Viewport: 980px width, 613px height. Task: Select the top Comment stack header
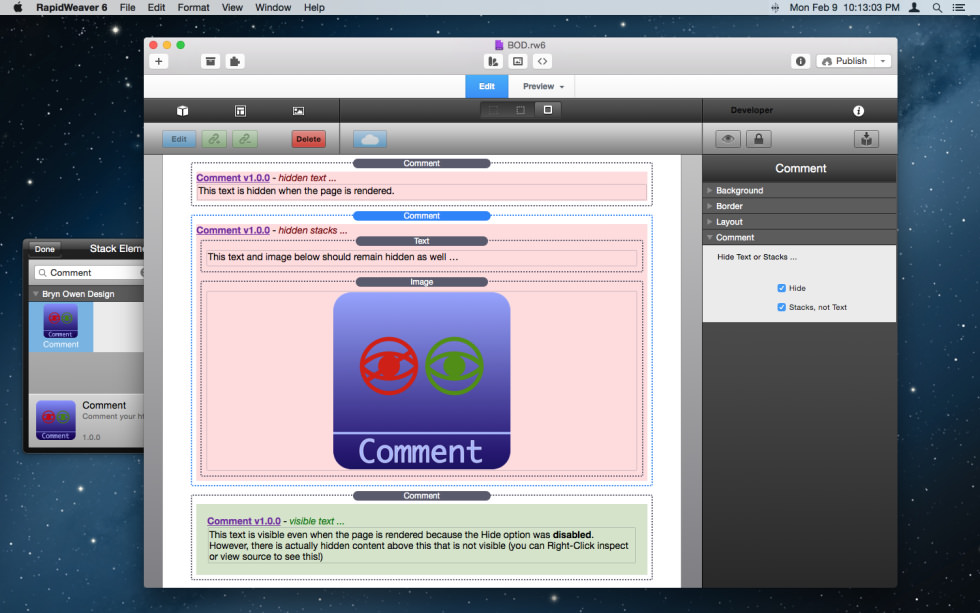pyautogui.click(x=421, y=163)
